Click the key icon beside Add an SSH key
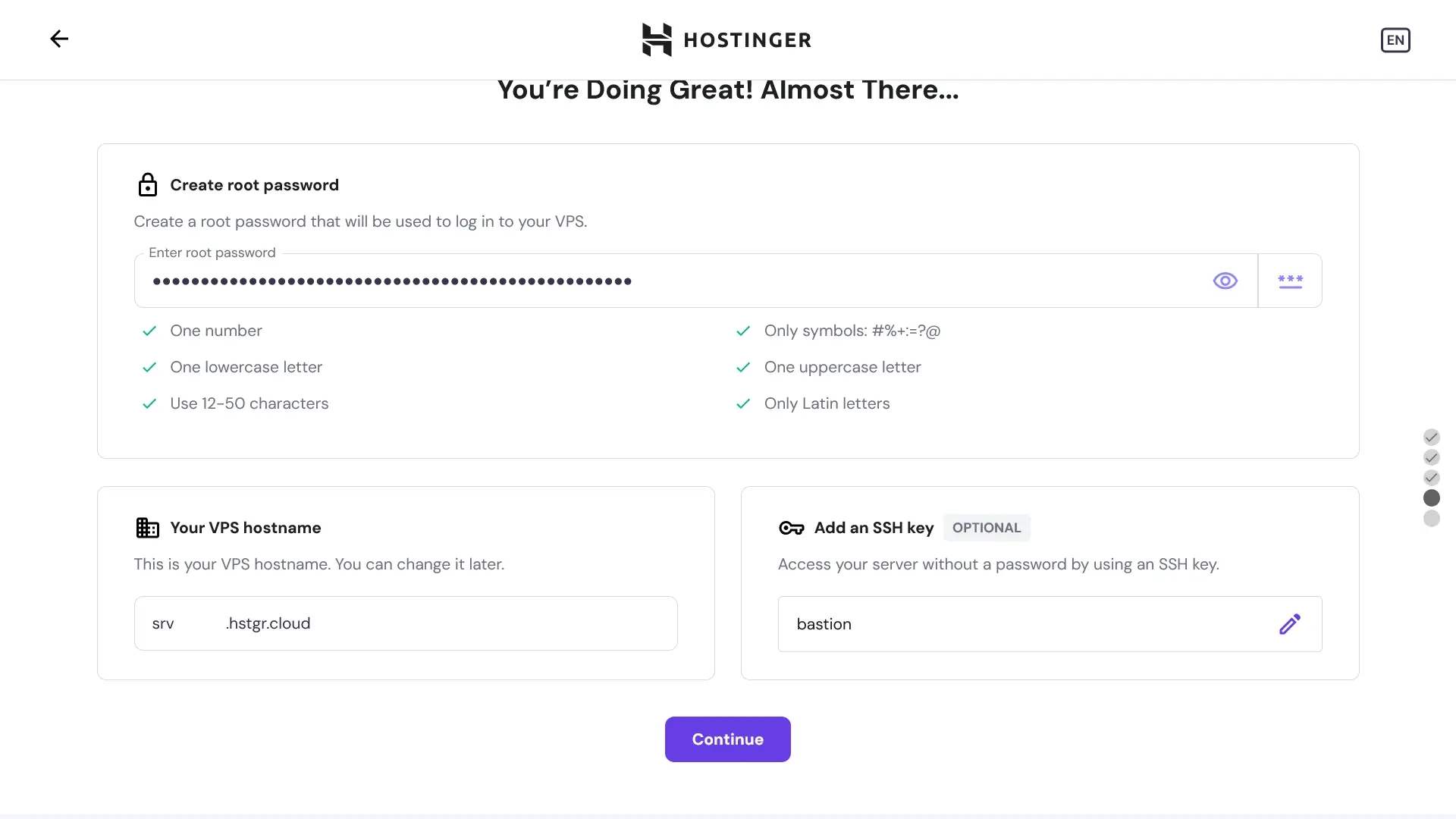Screen dimensions: 1456x819 [x=791, y=528]
